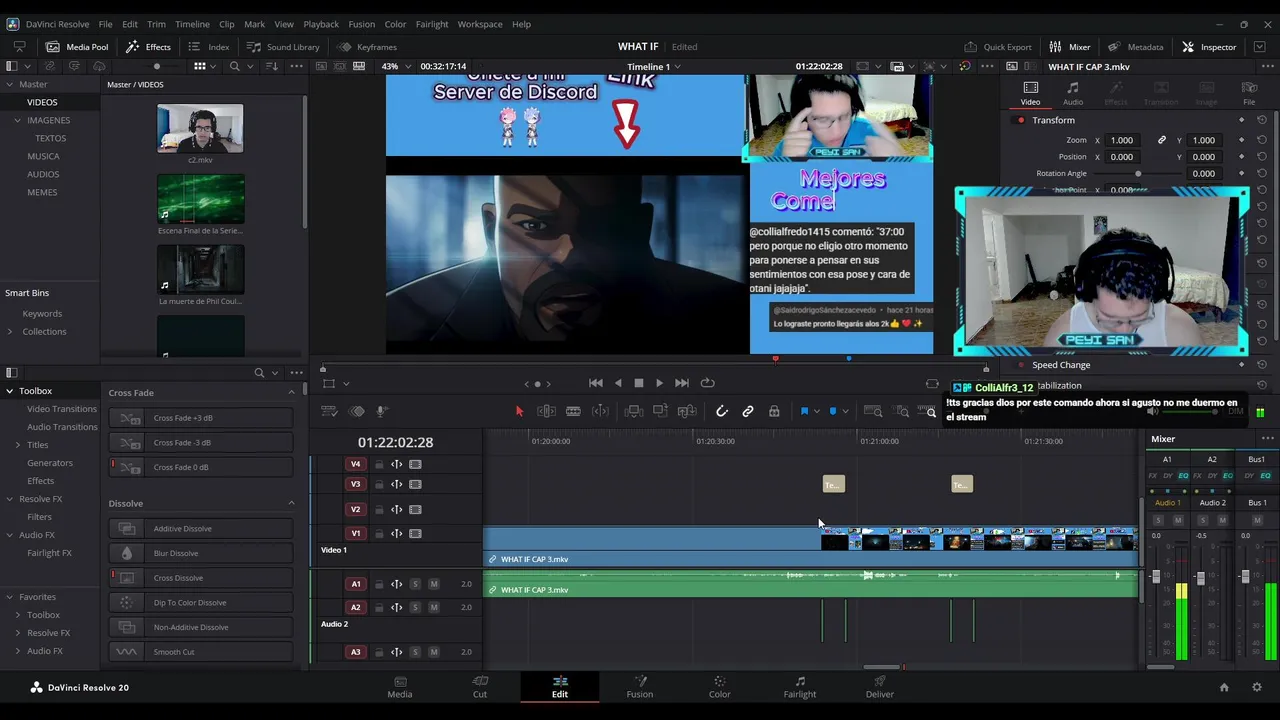Click the Quick Export button
1280x720 pixels.
click(998, 47)
